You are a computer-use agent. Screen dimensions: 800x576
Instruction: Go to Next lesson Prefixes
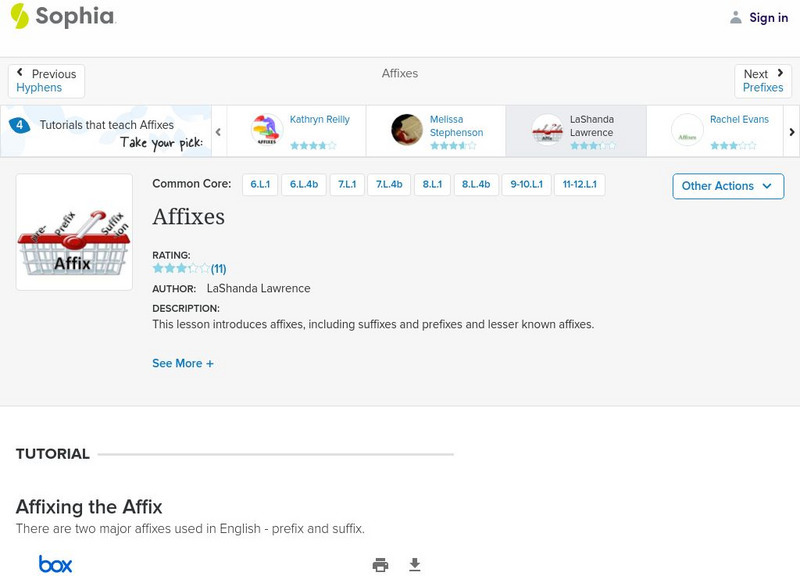click(763, 81)
